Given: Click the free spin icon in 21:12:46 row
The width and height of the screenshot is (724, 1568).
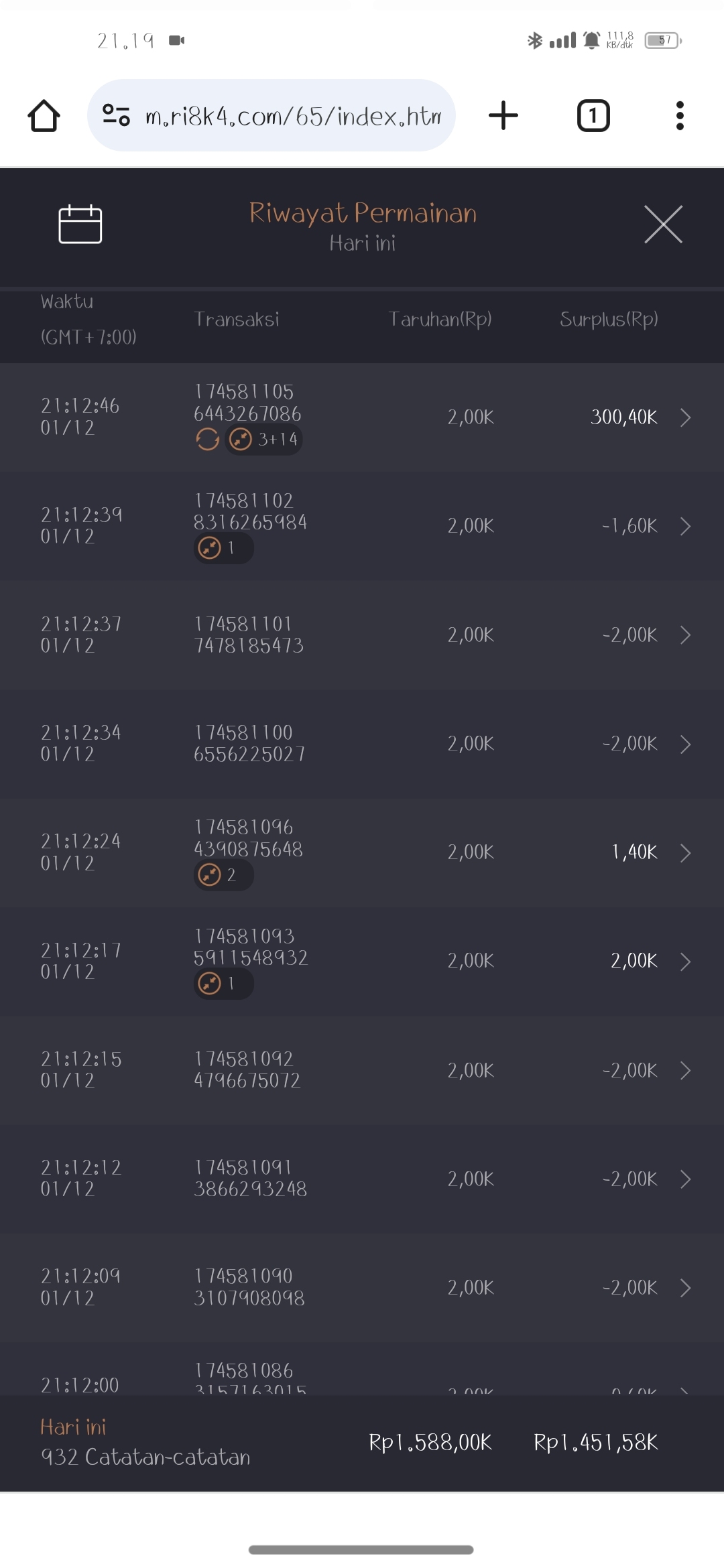Looking at the screenshot, I should 208,440.
